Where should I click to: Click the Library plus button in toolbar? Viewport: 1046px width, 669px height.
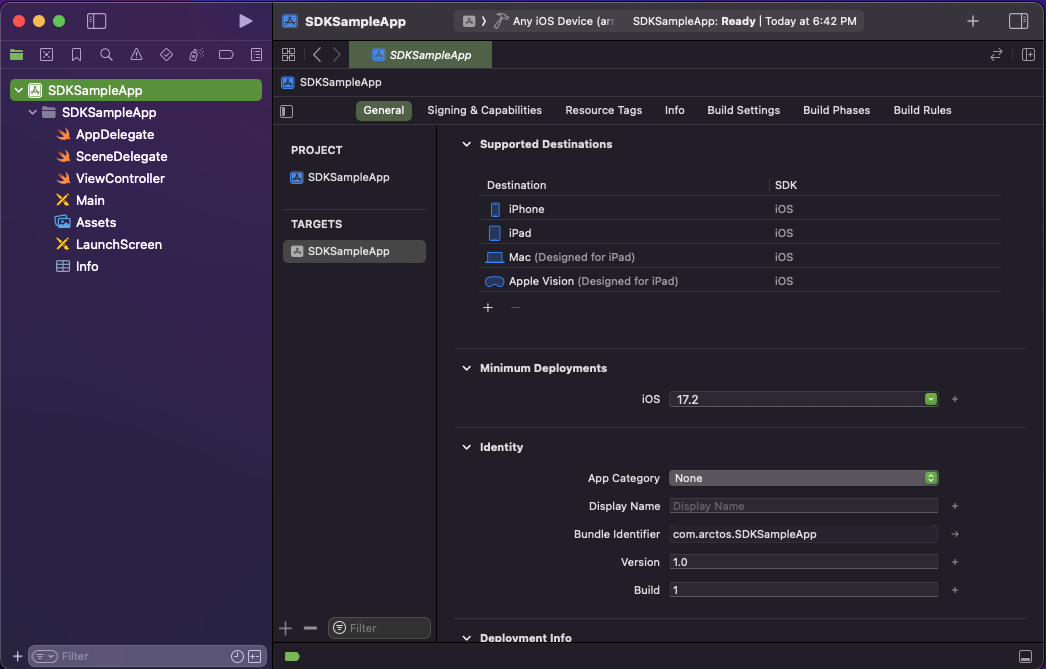click(972, 21)
